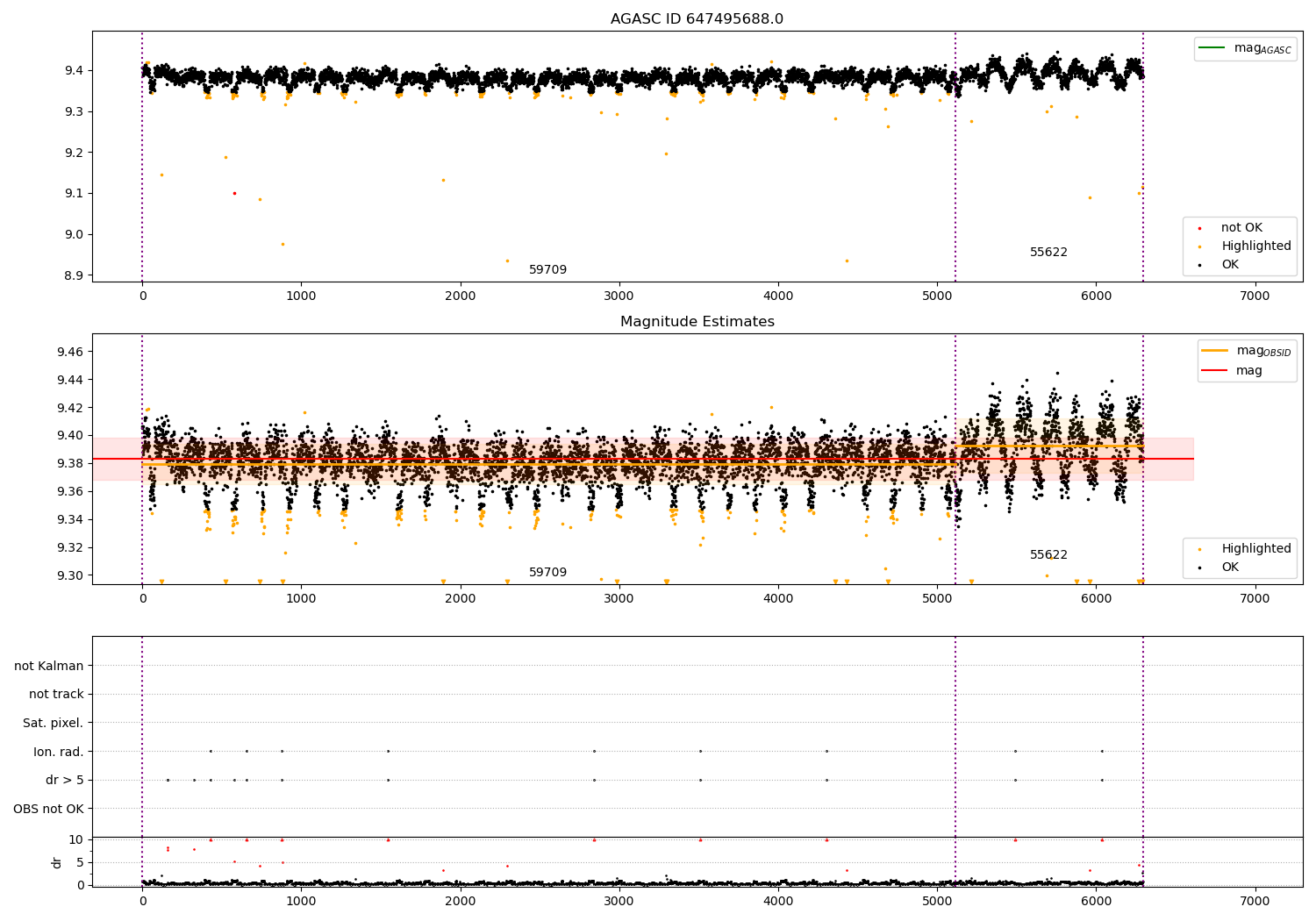Image resolution: width=1316 pixels, height=921 pixels.
Task: Click the "not Kalman" row label
Action: (49, 667)
